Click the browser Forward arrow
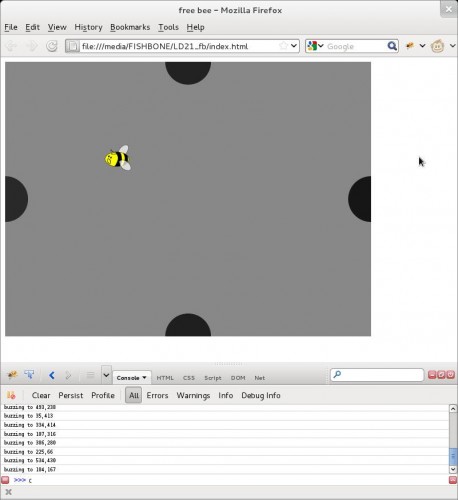 [x=32, y=46]
